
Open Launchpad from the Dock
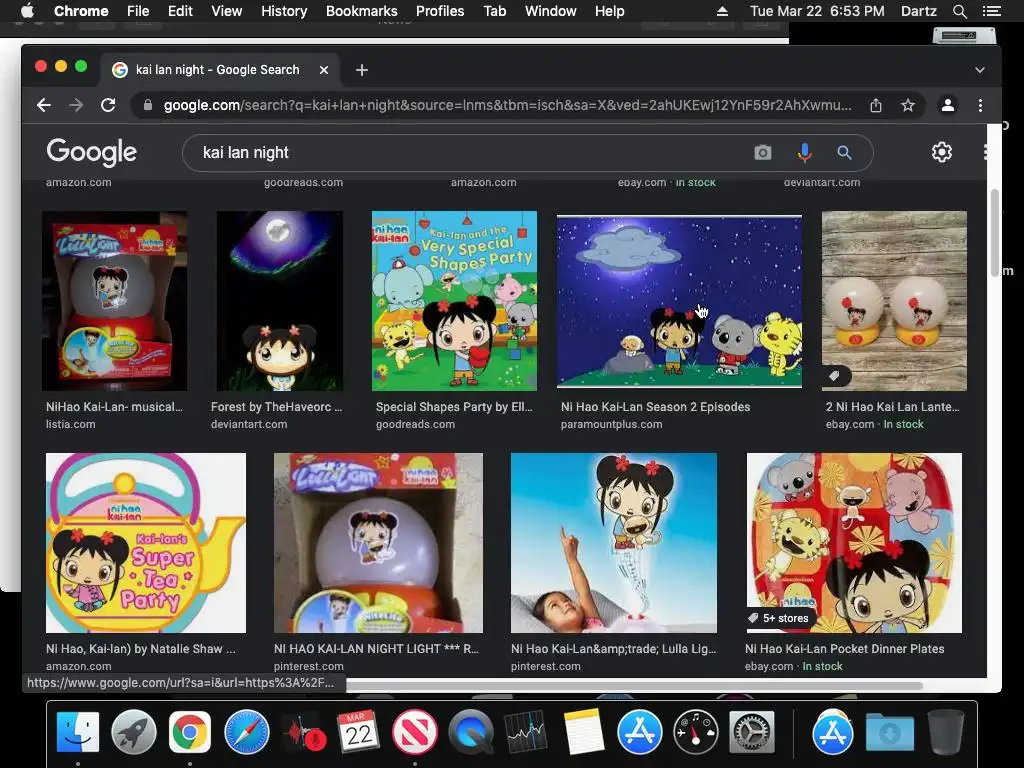pos(134,732)
